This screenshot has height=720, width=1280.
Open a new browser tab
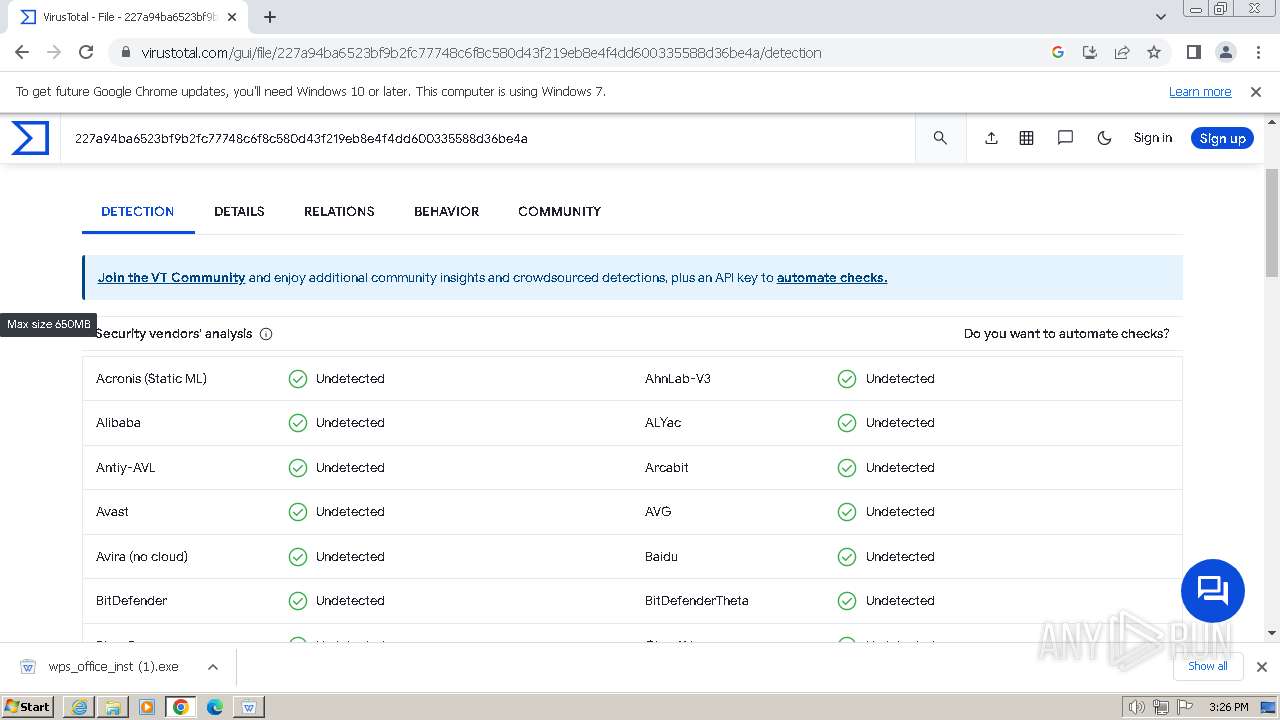270,17
